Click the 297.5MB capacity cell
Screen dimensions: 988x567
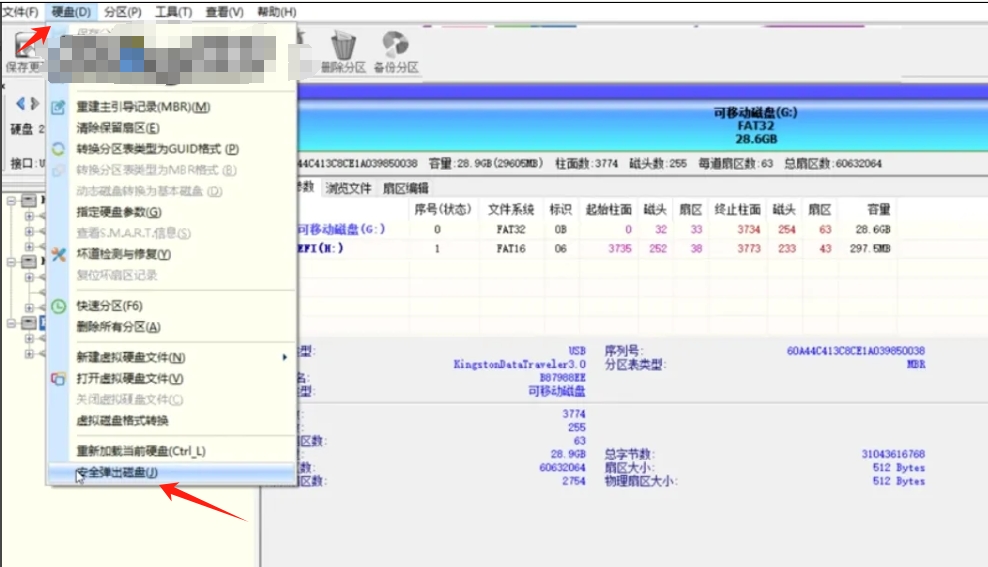tap(870, 249)
